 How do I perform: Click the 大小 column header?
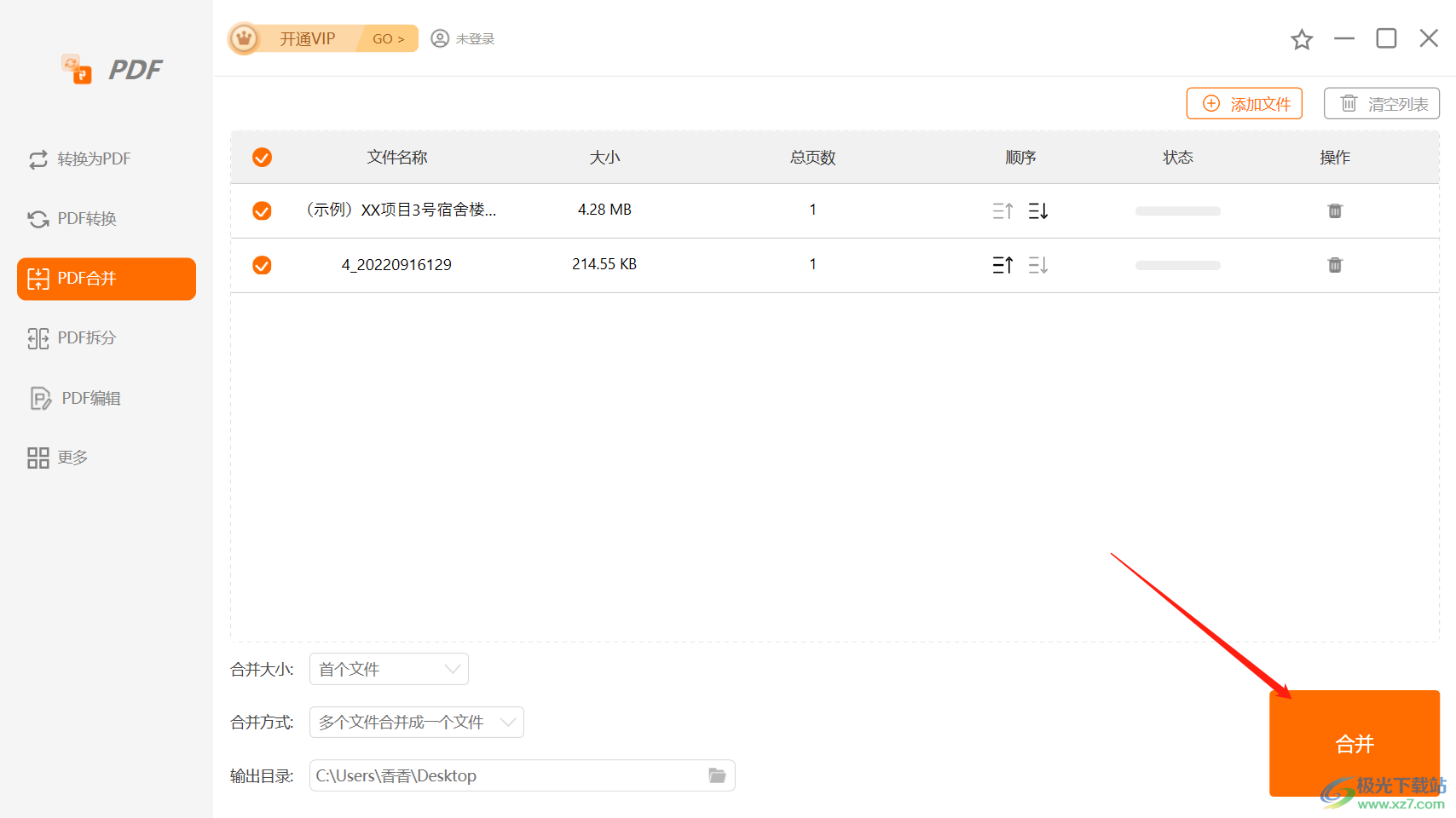tap(604, 158)
